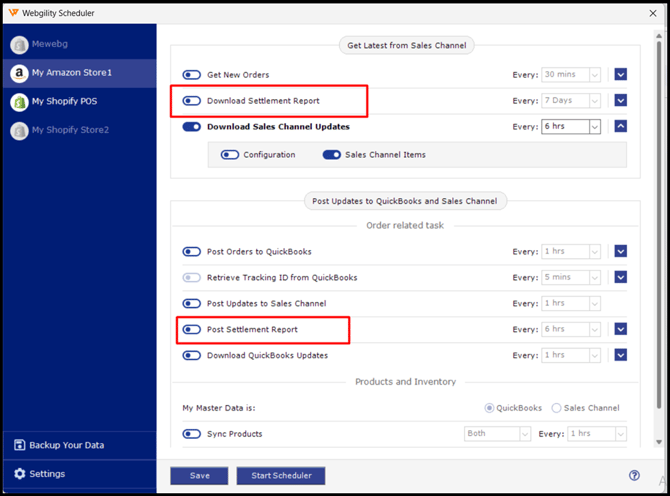Image resolution: width=670 pixels, height=496 pixels.
Task: Click the Start Scheduler button
Action: tap(280, 476)
